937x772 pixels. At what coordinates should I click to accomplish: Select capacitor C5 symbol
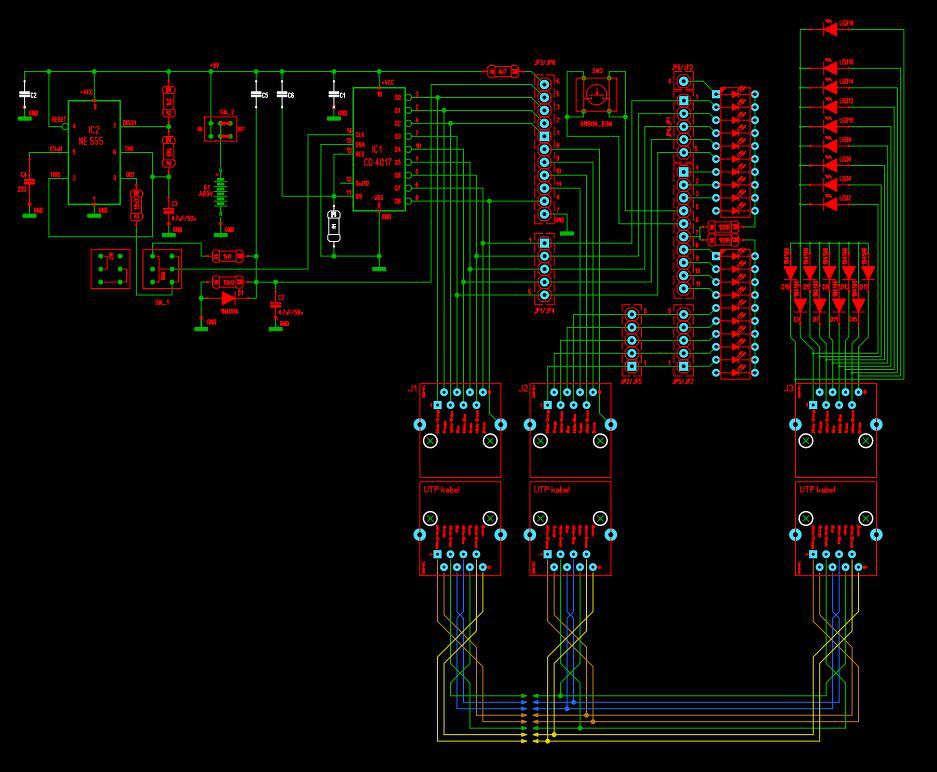coord(256,94)
